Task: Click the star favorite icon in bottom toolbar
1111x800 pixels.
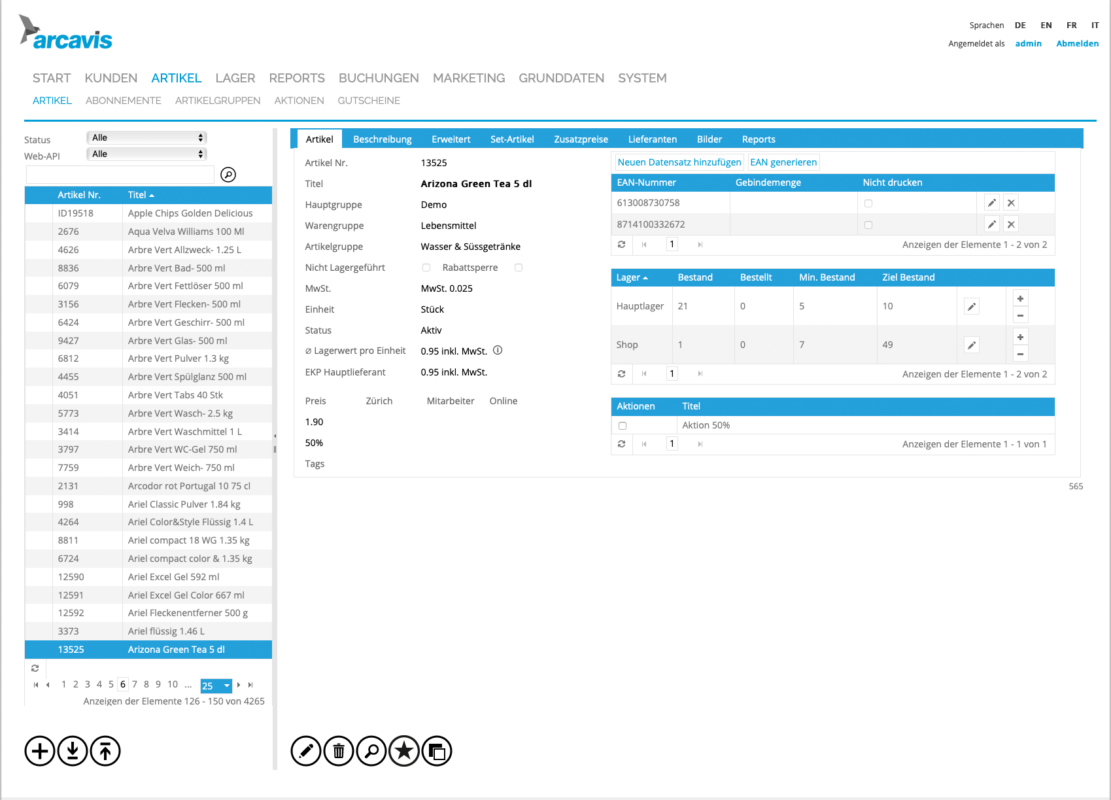Action: pyautogui.click(x=404, y=751)
